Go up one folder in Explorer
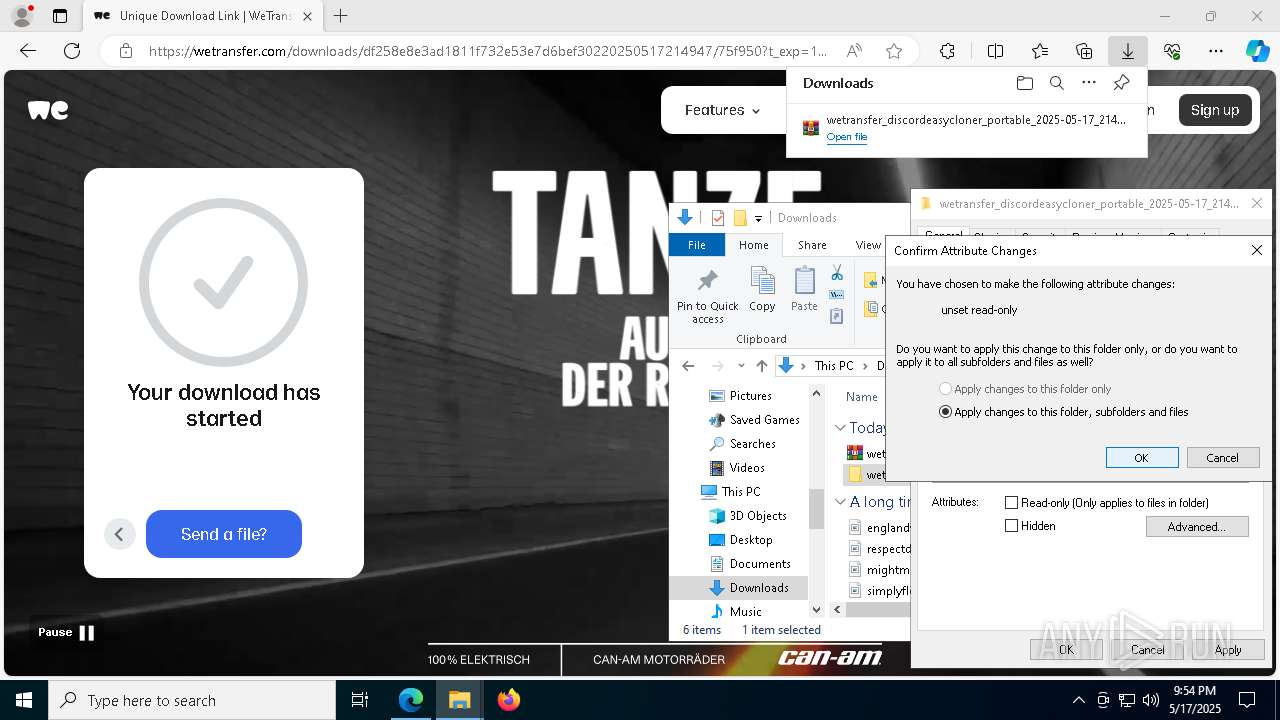 (x=762, y=366)
